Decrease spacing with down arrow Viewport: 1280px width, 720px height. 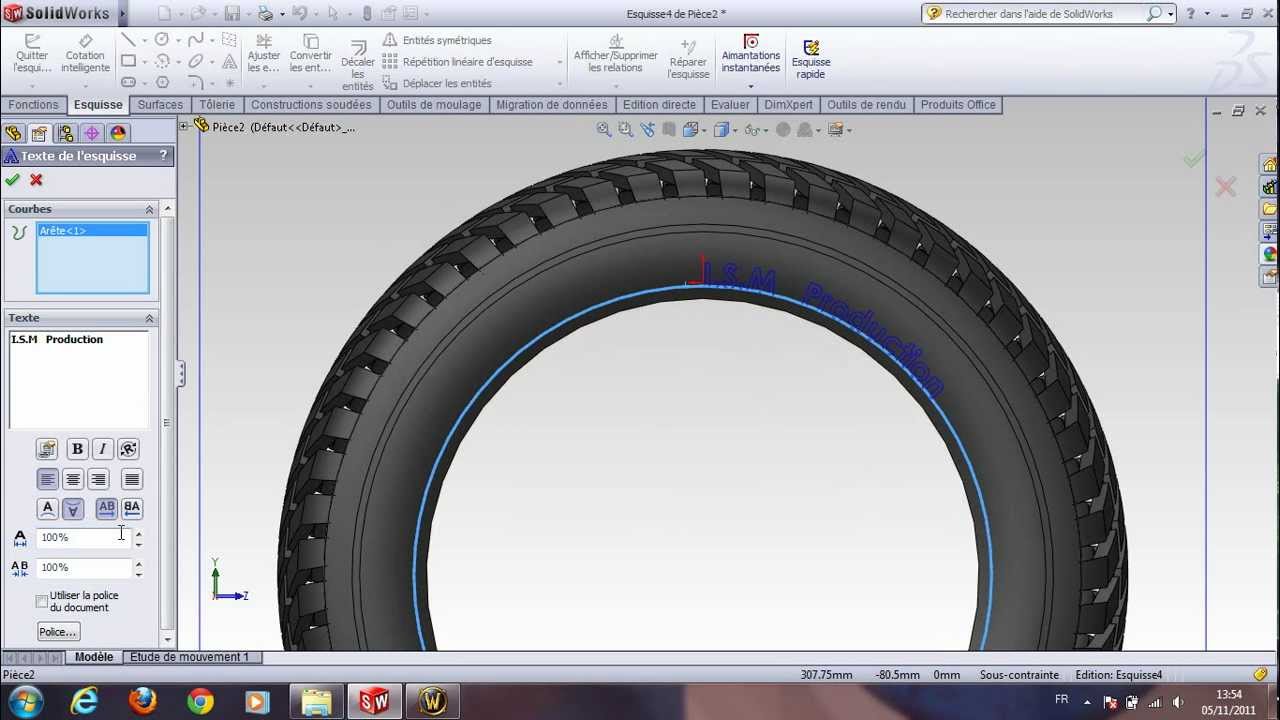point(138,573)
